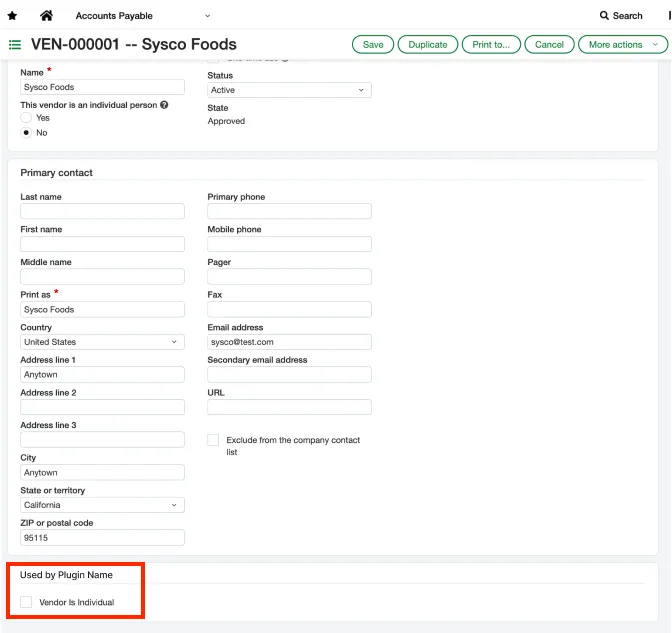Click the Cancel button

pyautogui.click(x=549, y=45)
